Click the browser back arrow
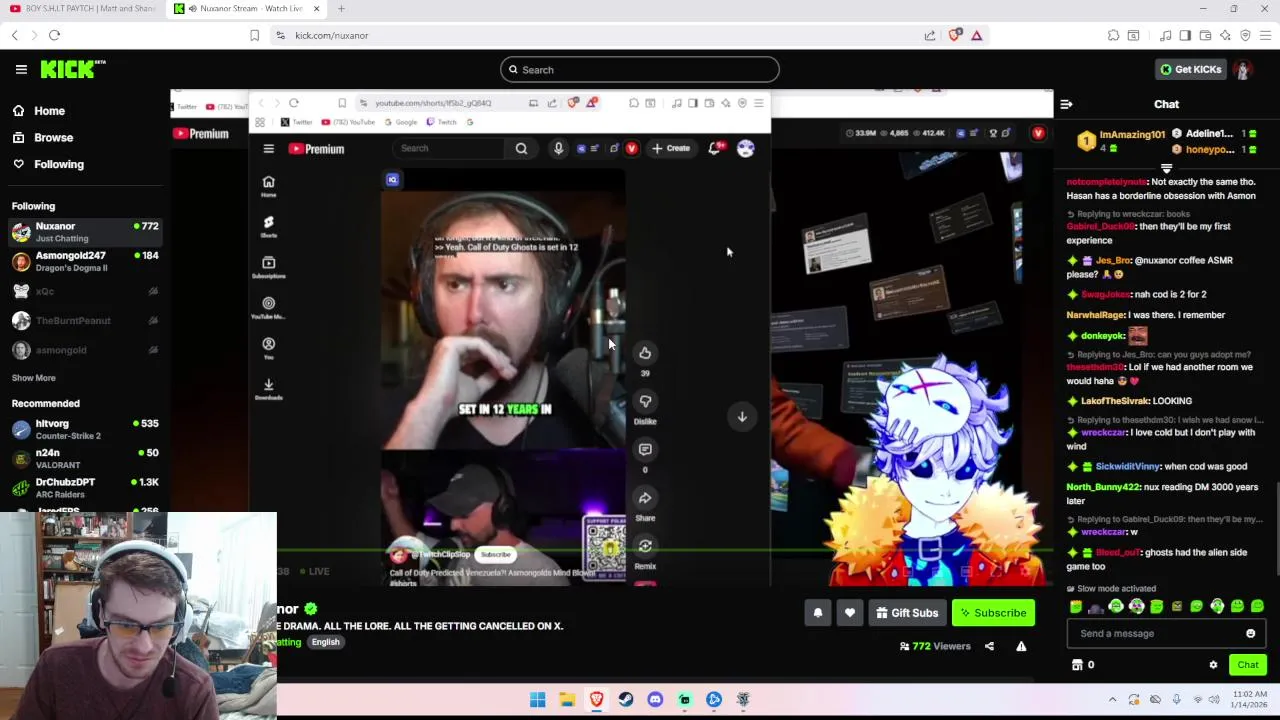The image size is (1280, 720). click(x=14, y=35)
